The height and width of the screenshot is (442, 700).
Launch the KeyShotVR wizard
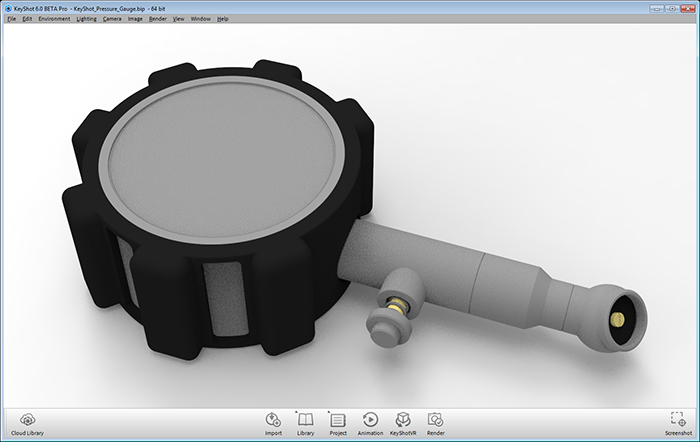403,422
